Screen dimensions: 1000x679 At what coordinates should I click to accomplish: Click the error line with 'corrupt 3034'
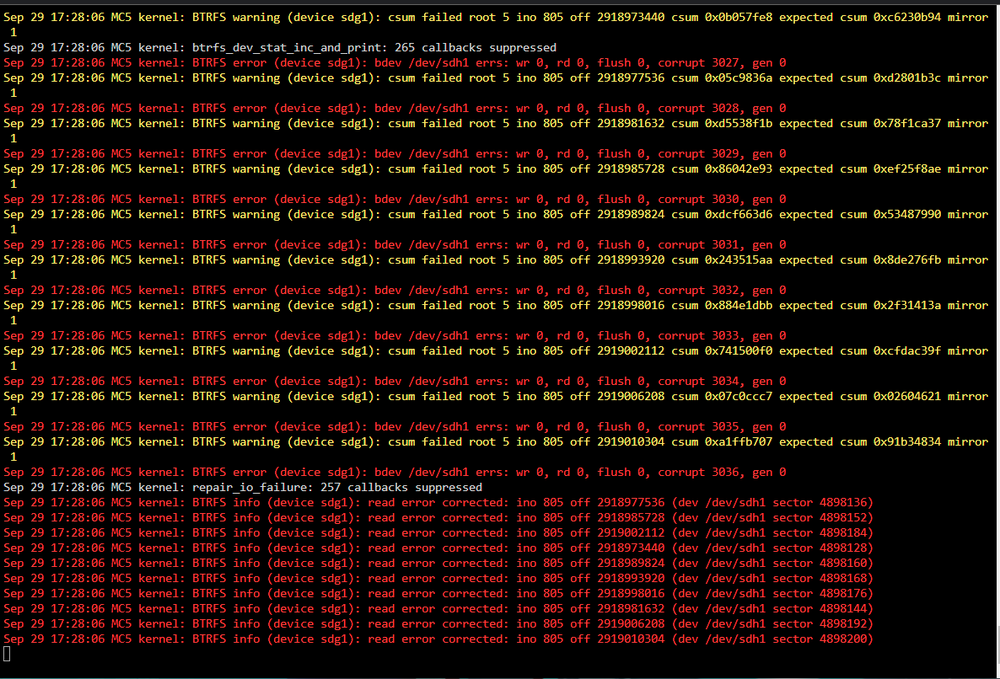tap(395, 381)
